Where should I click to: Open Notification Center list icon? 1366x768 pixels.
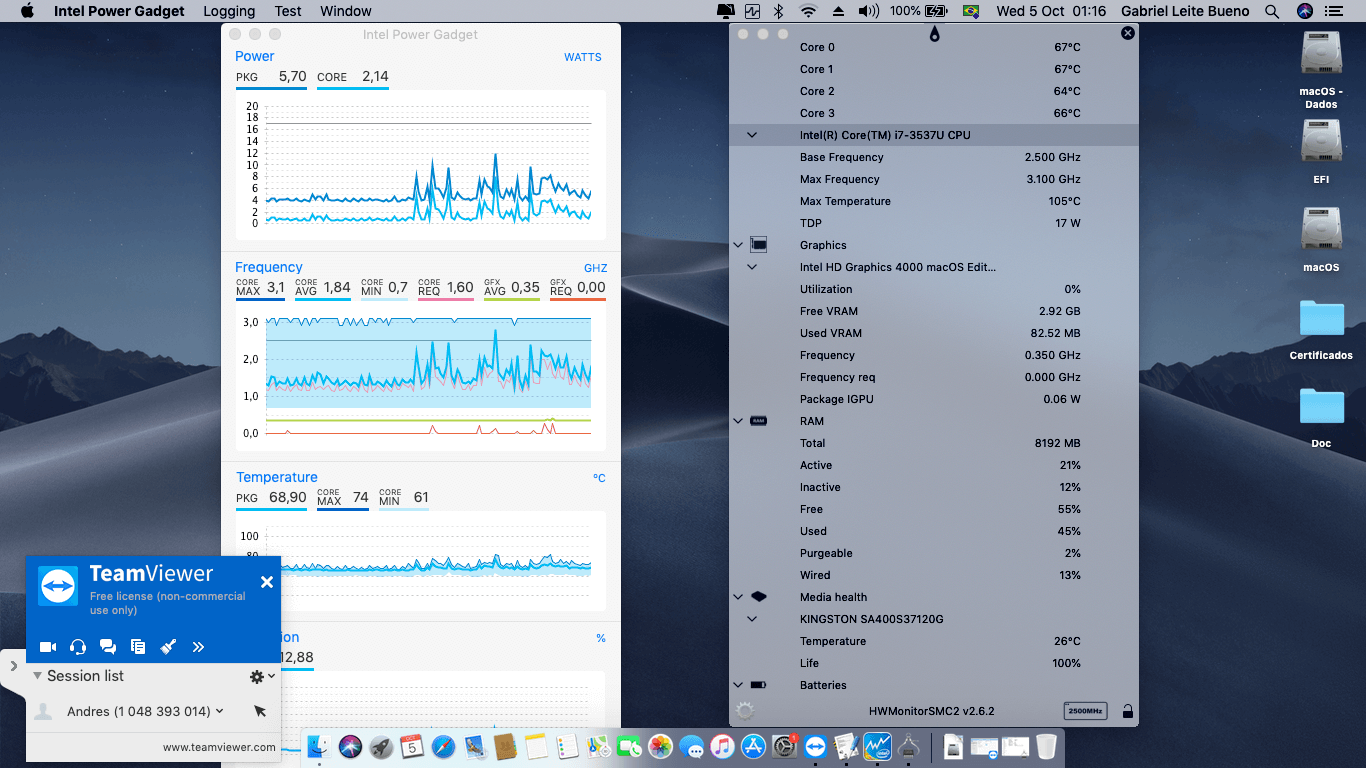[1334, 11]
